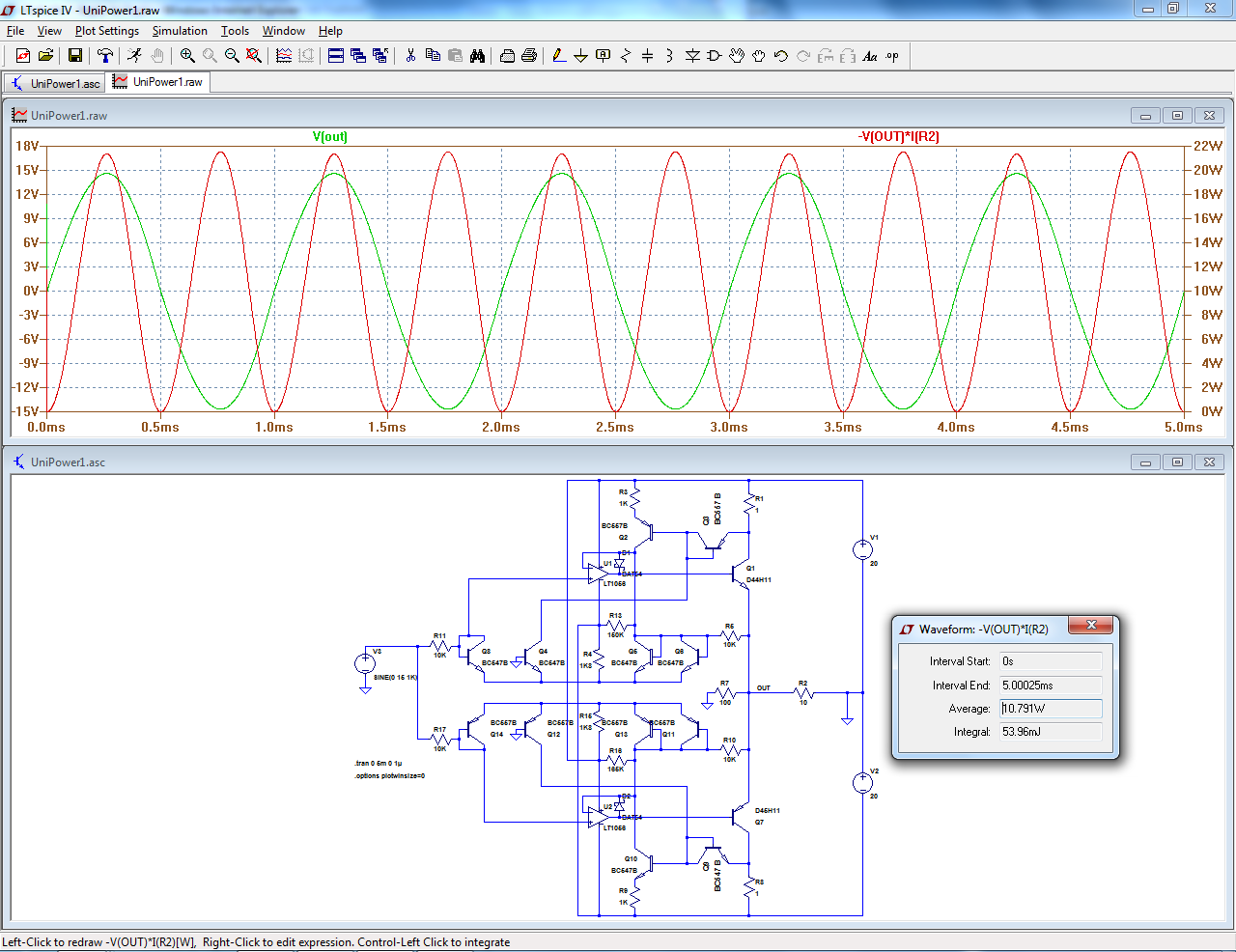
Task: Click the OUT net label on schematic
Action: [x=764, y=687]
